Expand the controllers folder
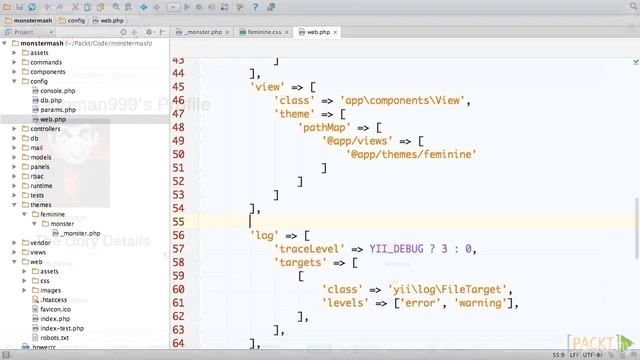The image size is (640, 360). [x=15, y=129]
